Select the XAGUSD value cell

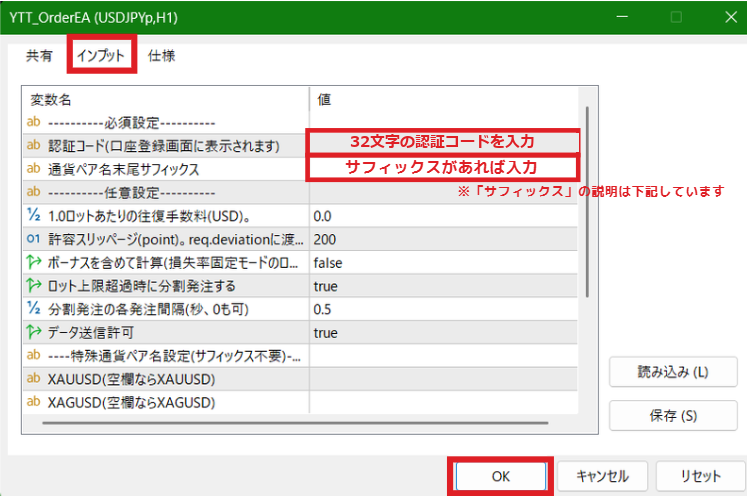(x=443, y=403)
